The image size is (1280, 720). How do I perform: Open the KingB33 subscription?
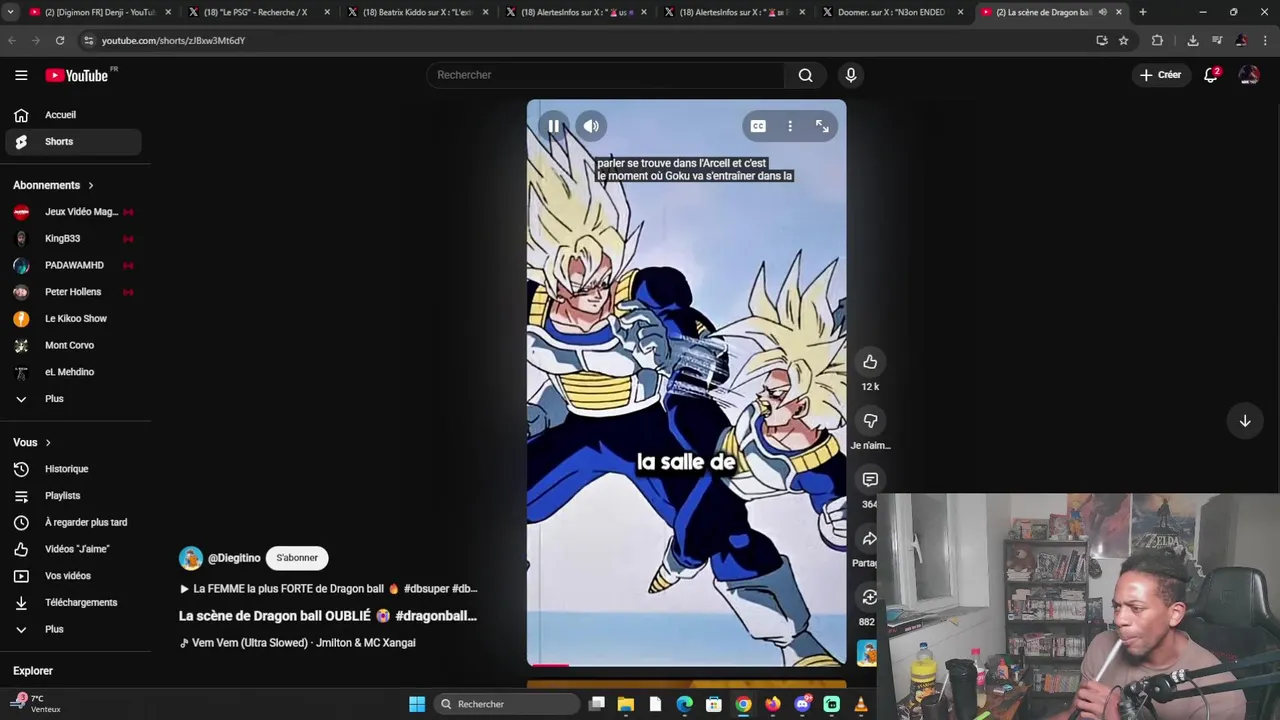[73, 239]
